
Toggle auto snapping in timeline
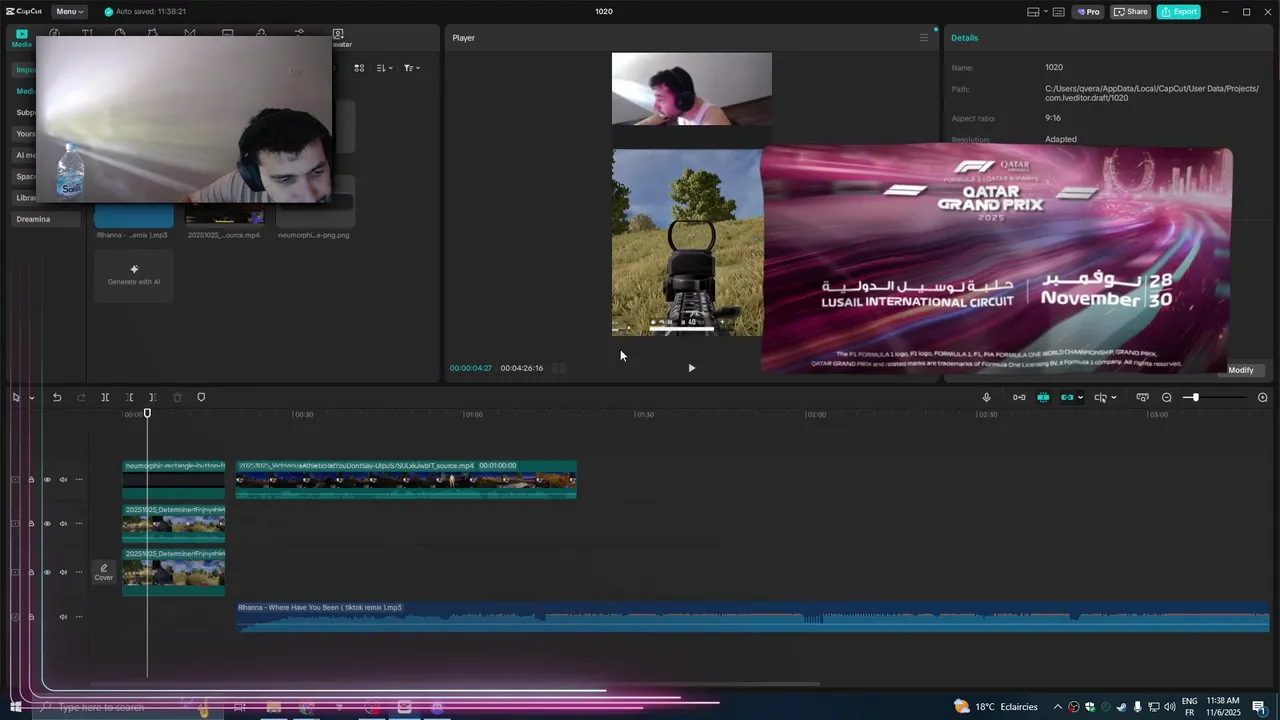pos(1043,398)
